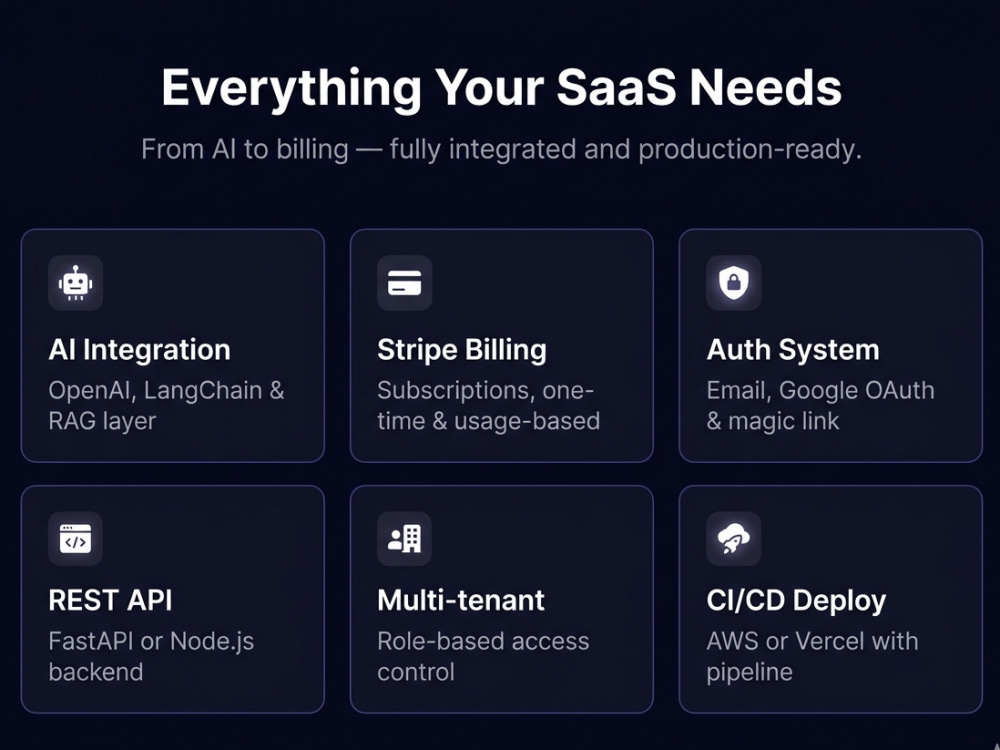Click 'Role-based access control' description
The height and width of the screenshot is (750, 1000).
(483, 656)
